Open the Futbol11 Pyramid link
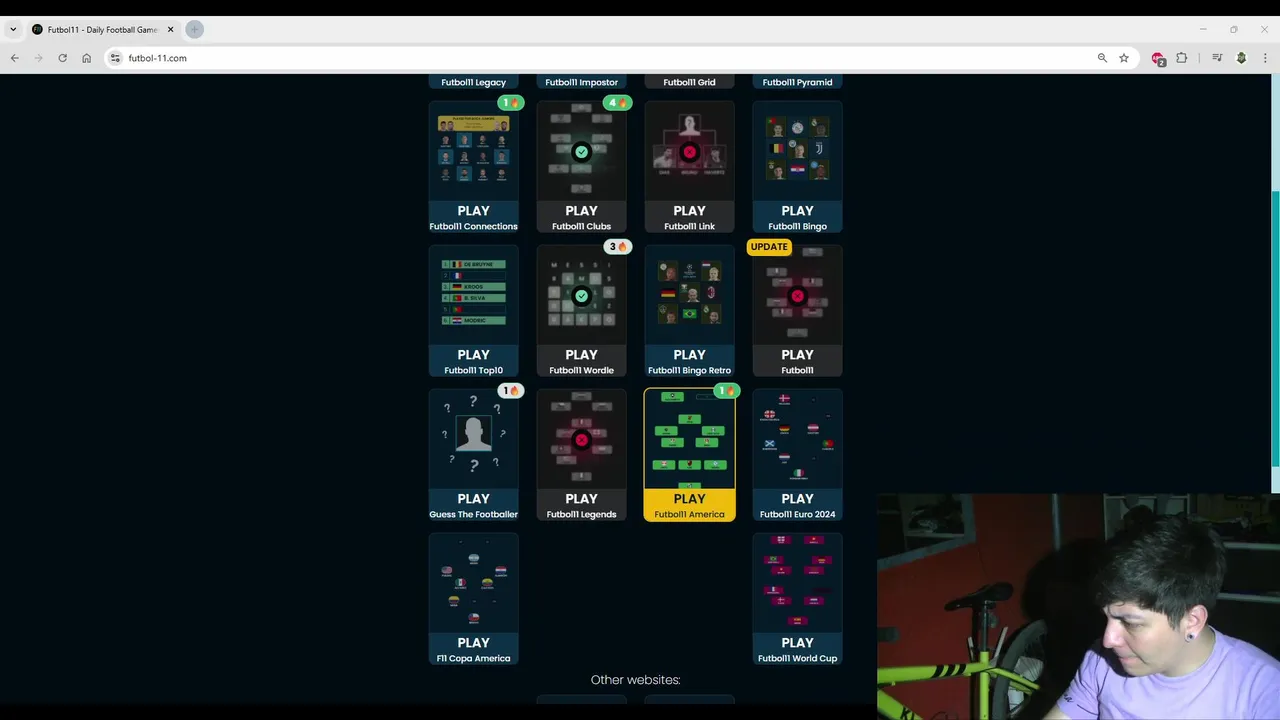This screenshot has height=720, width=1280. 797,82
